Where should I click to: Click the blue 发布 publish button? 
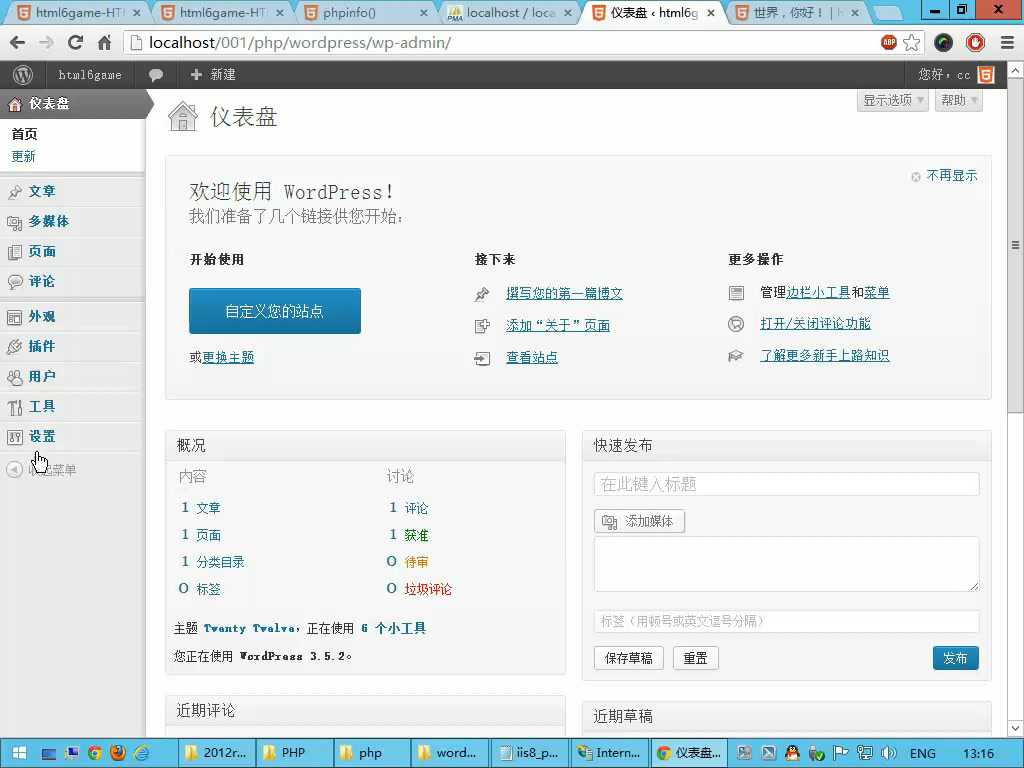[955, 658]
